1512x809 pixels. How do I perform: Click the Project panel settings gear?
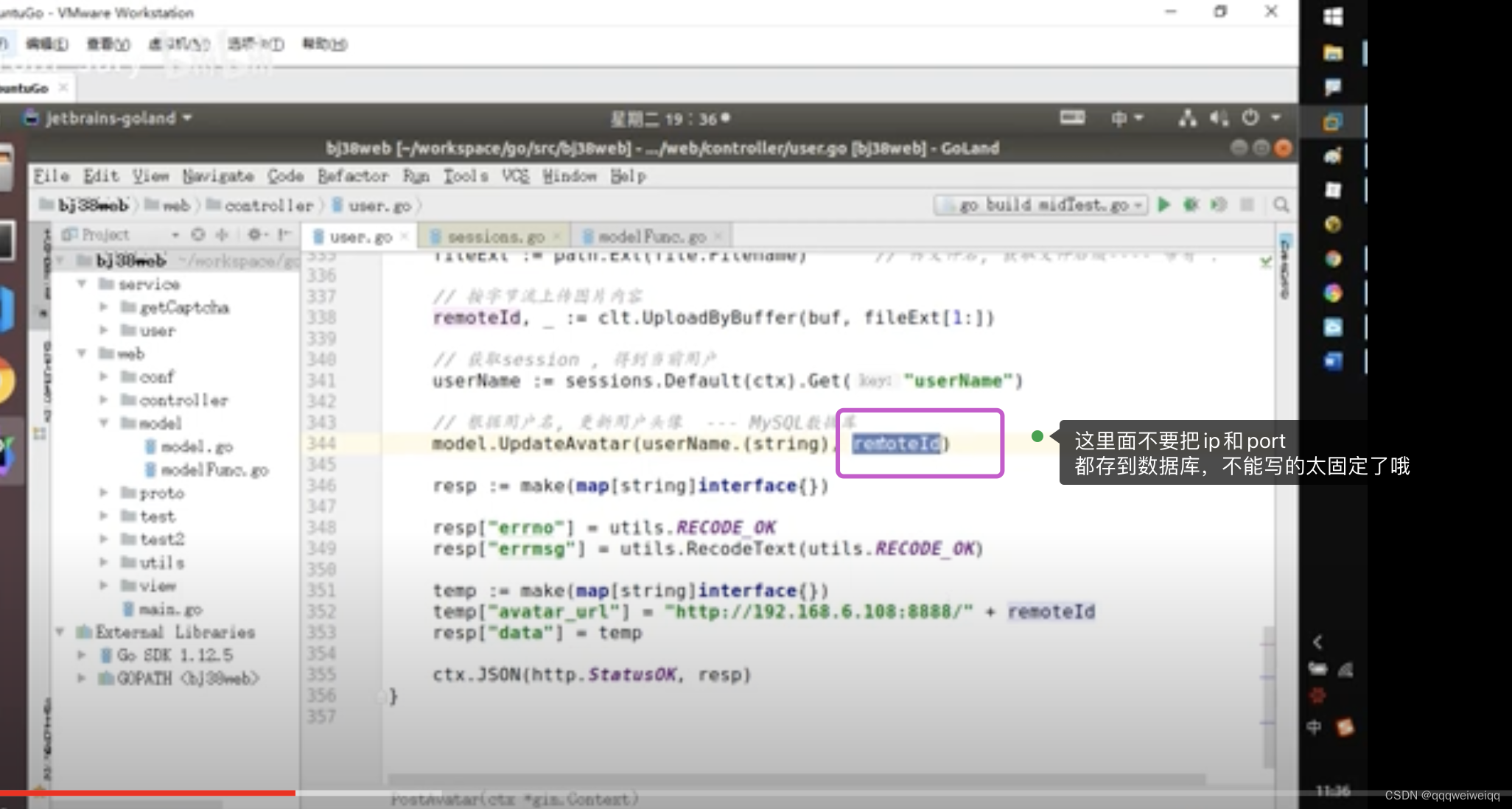tap(254, 234)
